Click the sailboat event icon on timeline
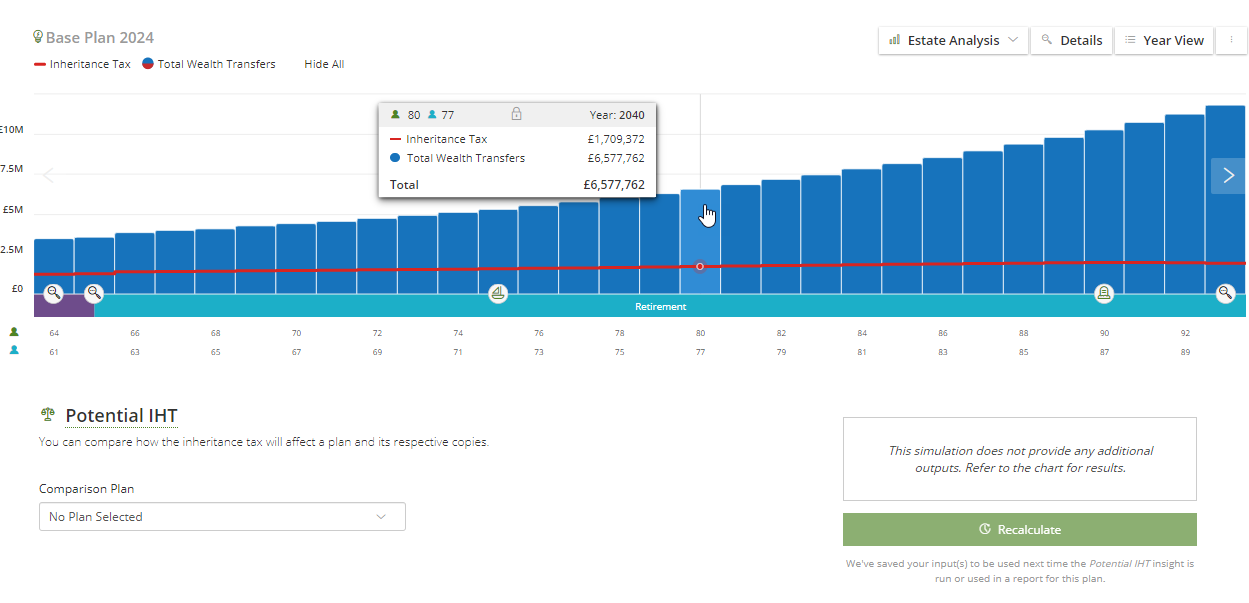The height and width of the screenshot is (603, 1249). (498, 293)
